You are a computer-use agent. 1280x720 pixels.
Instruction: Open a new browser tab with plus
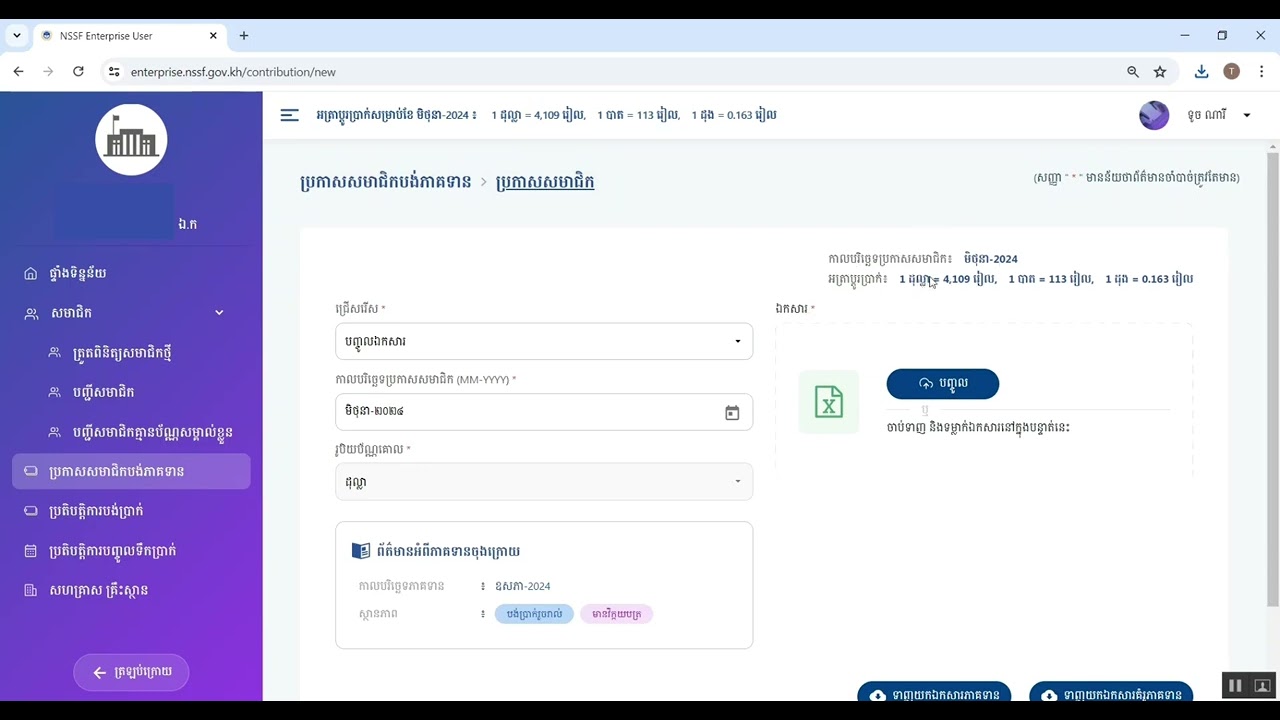click(x=244, y=36)
